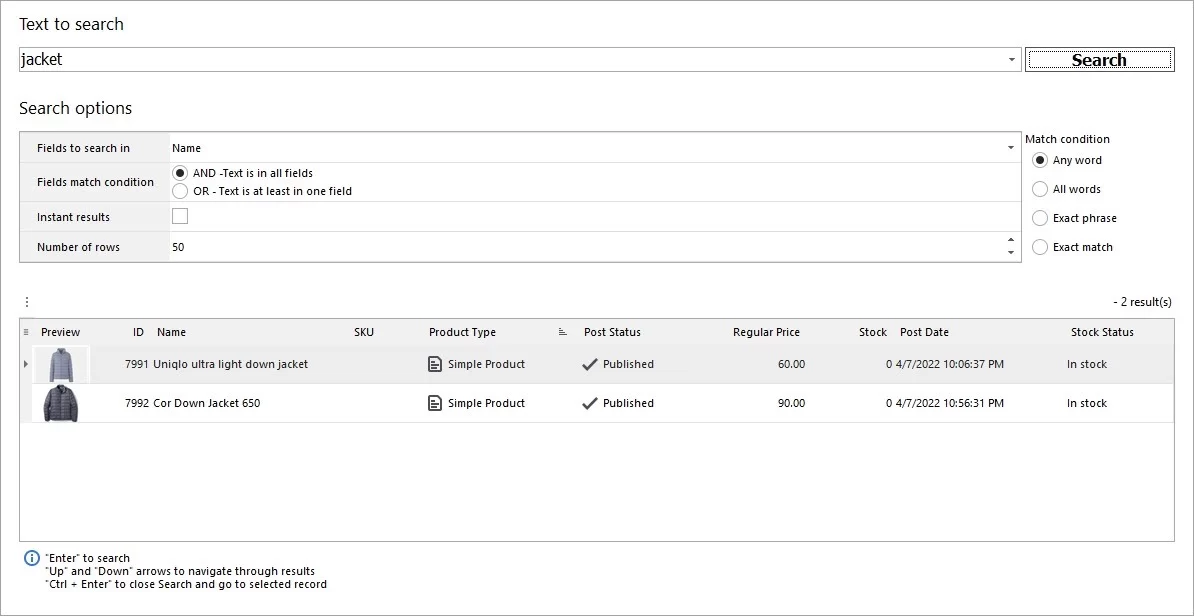The height and width of the screenshot is (616, 1194).
Task: Sort results by the Regular Price column
Action: 767,331
